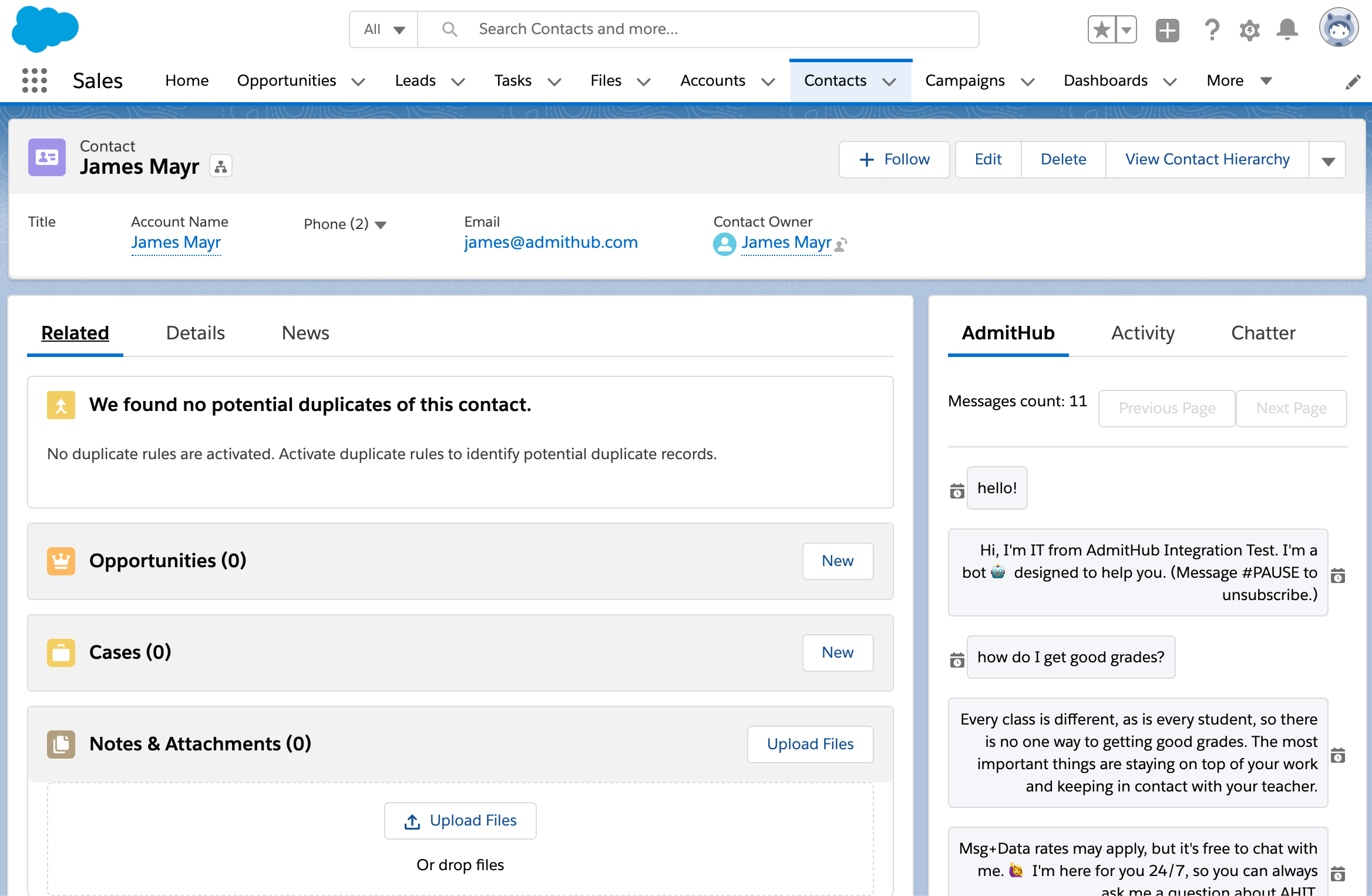Expand the Files nav chevron
Image resolution: width=1372 pixels, height=896 pixels.
[x=644, y=82]
